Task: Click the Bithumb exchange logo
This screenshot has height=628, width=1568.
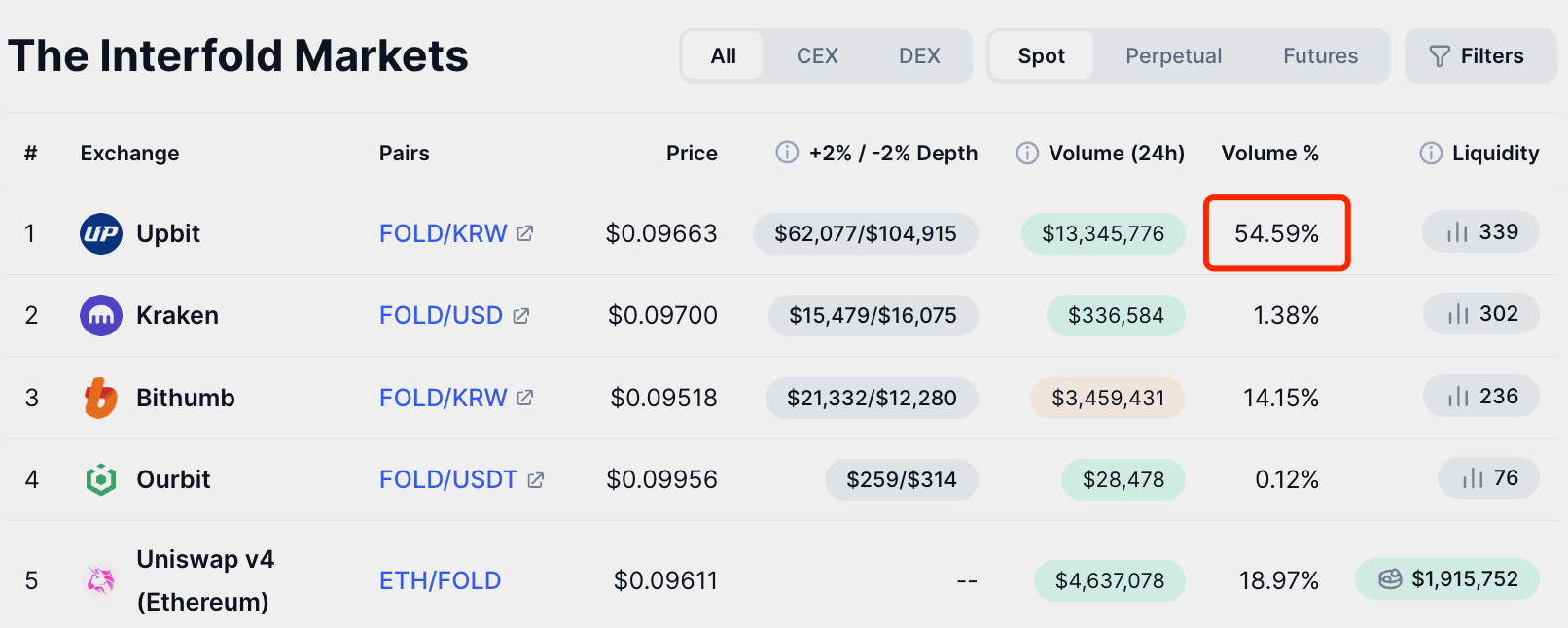Action: coord(101,398)
